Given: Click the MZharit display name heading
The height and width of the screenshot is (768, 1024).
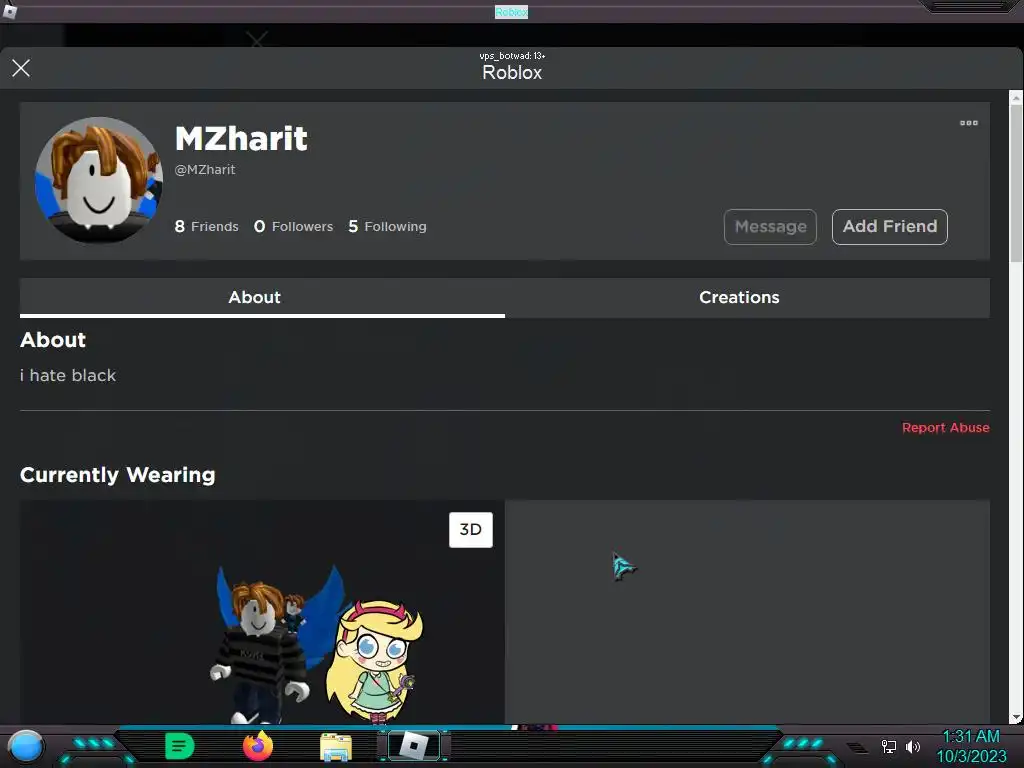Looking at the screenshot, I should click(241, 138).
